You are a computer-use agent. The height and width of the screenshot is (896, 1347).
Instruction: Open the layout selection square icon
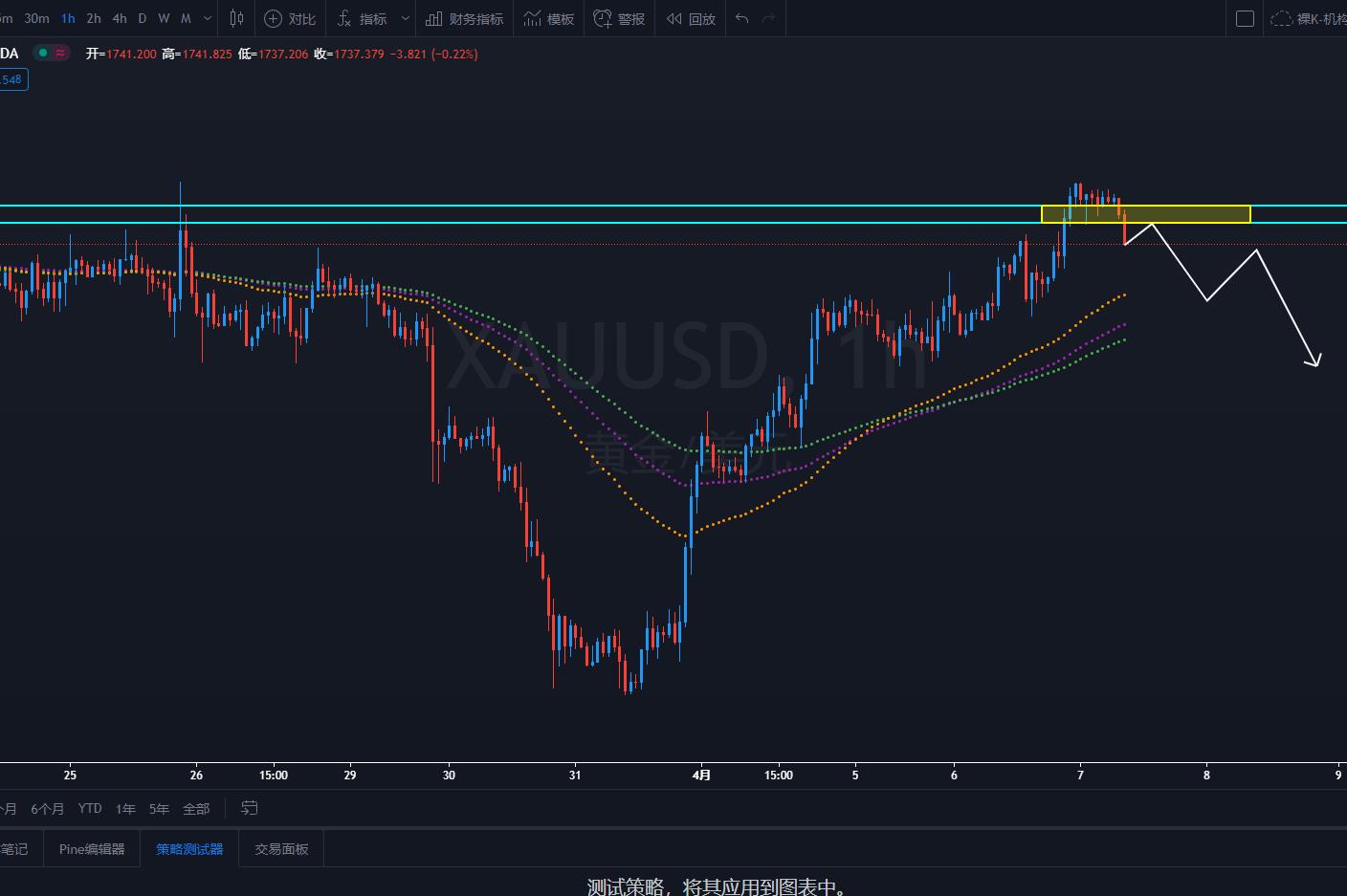tap(1245, 18)
